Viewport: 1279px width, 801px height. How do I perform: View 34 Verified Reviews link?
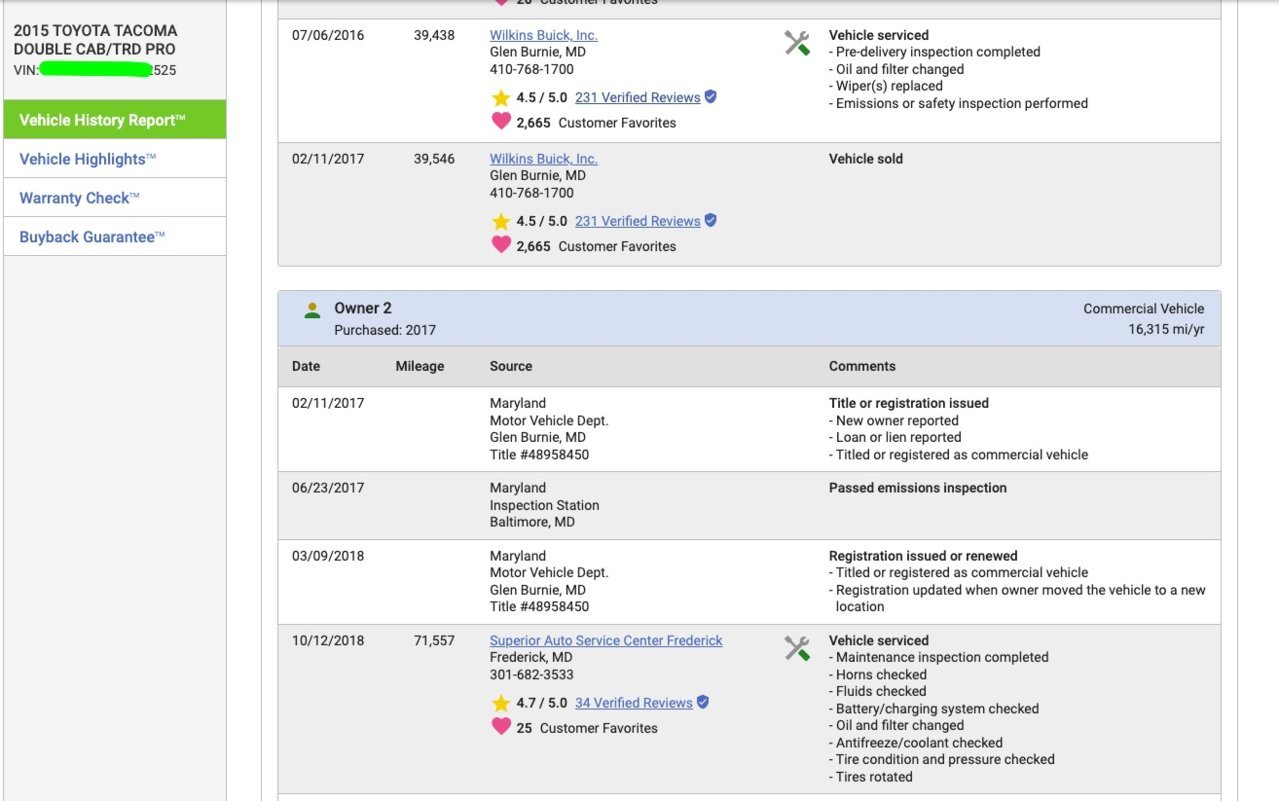pos(633,703)
